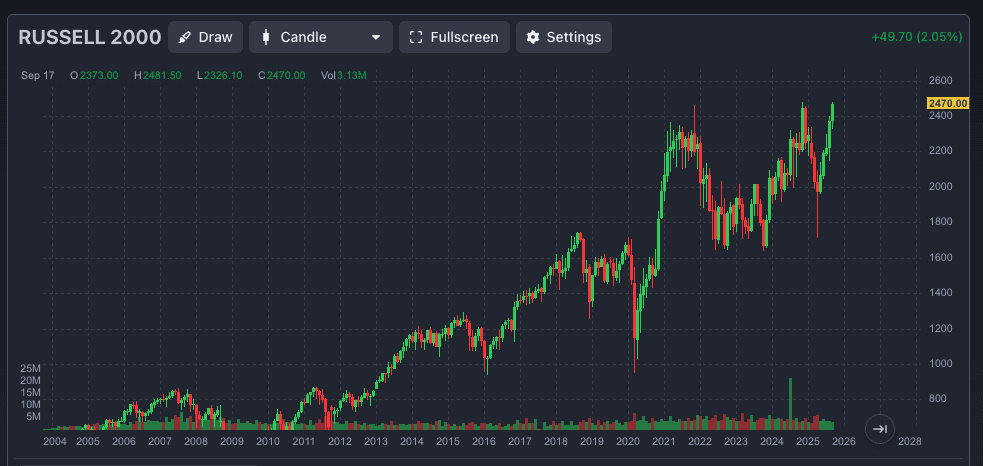This screenshot has height=466, width=983.
Task: Expand the Candle dropdown arrow
Action: pos(375,37)
